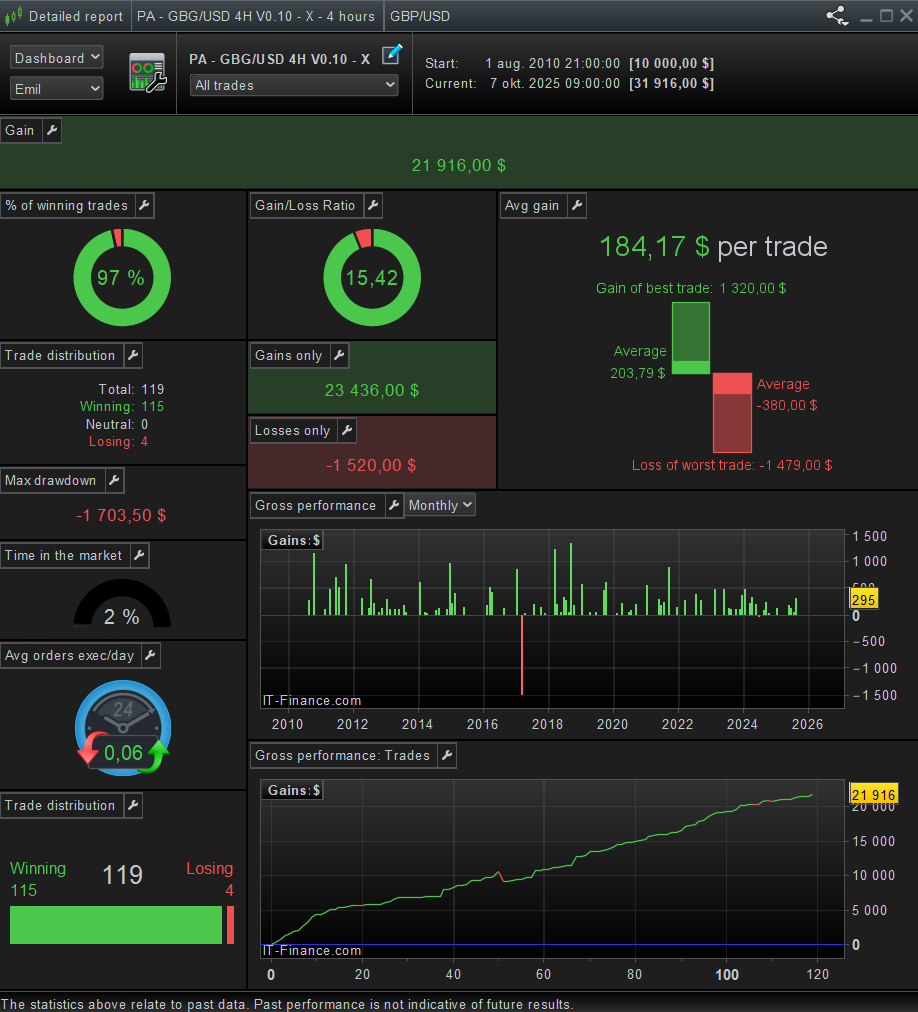Click the GBP/USD title bar label
Viewport: 918px width, 1012px height.
click(x=419, y=16)
